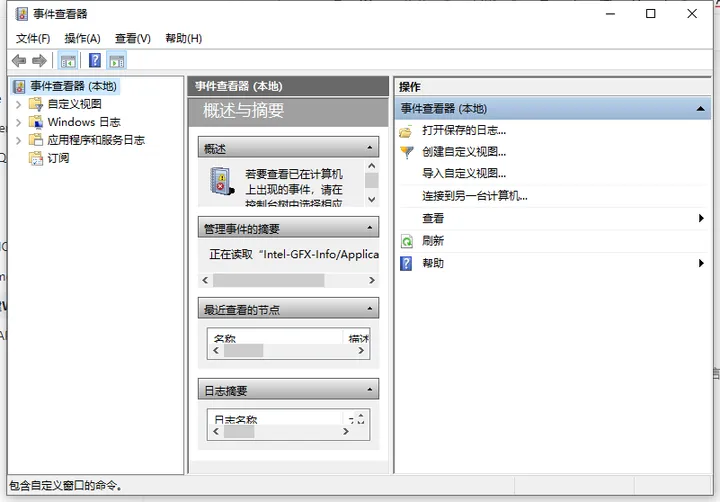Toggle the show/hide console tree toolbar icon
The image size is (720, 502).
pyautogui.click(x=68, y=61)
